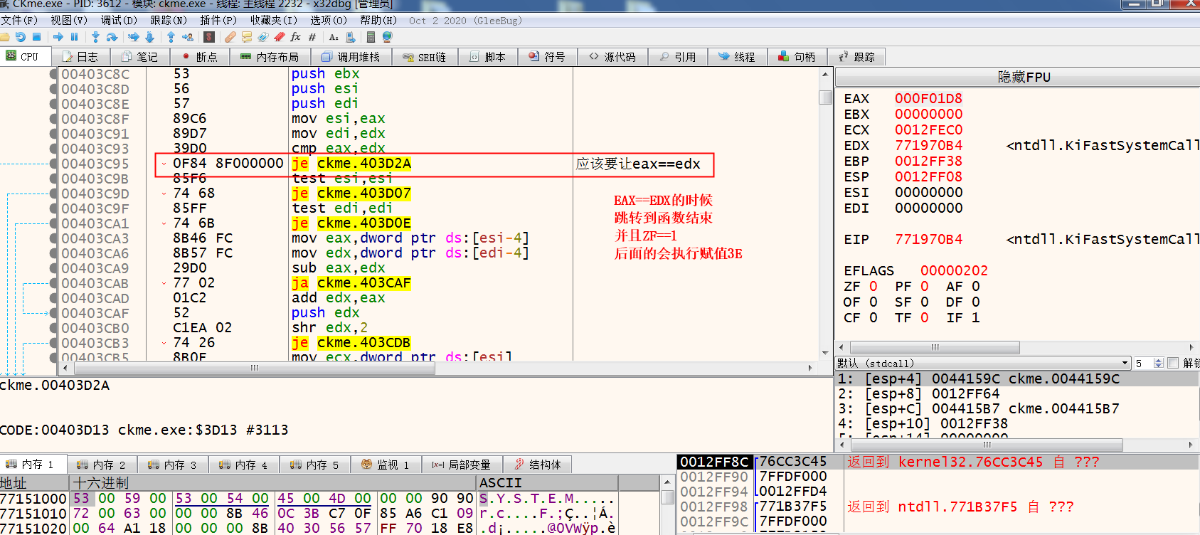Switch to the 句柄 (Handles) tab

click(x=796, y=57)
